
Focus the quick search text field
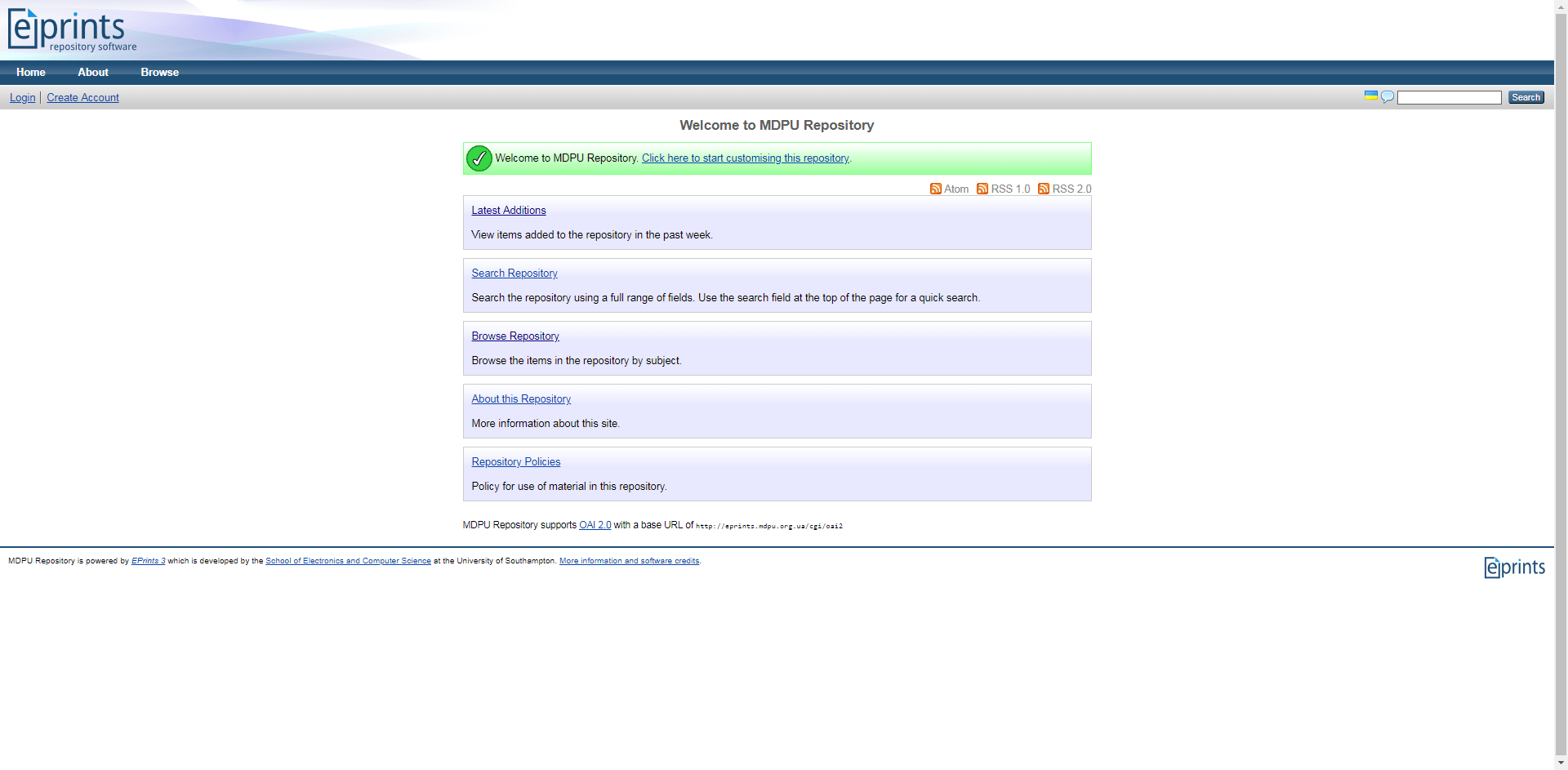1449,97
